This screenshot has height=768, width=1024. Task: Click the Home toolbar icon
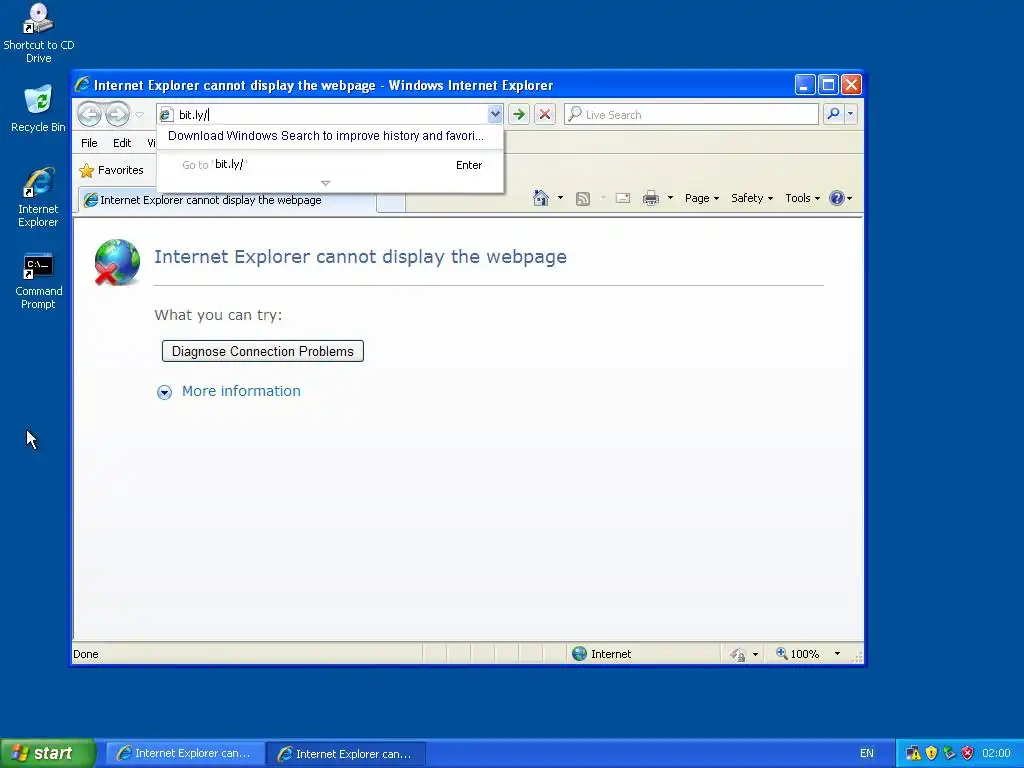point(541,198)
